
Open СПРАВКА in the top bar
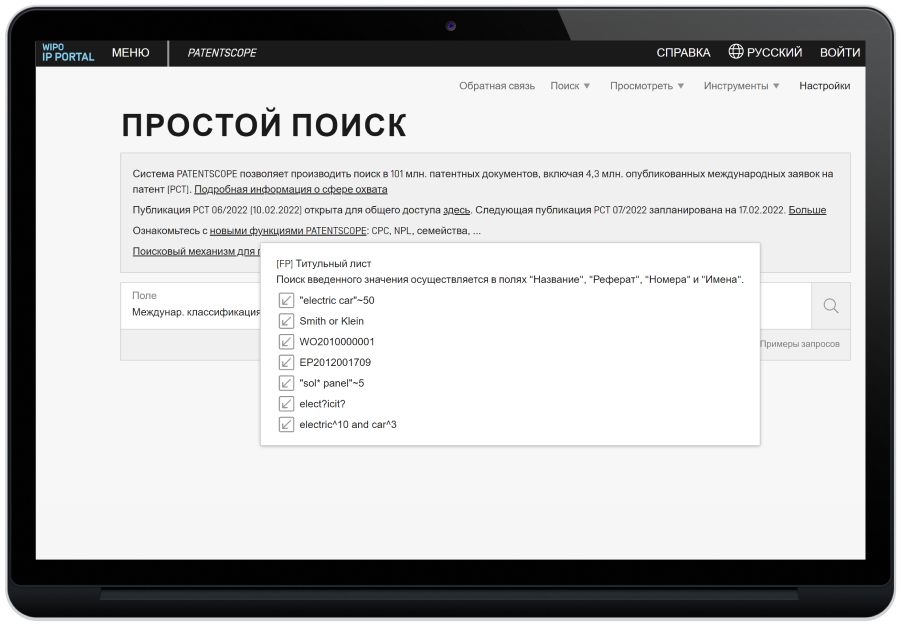[683, 53]
